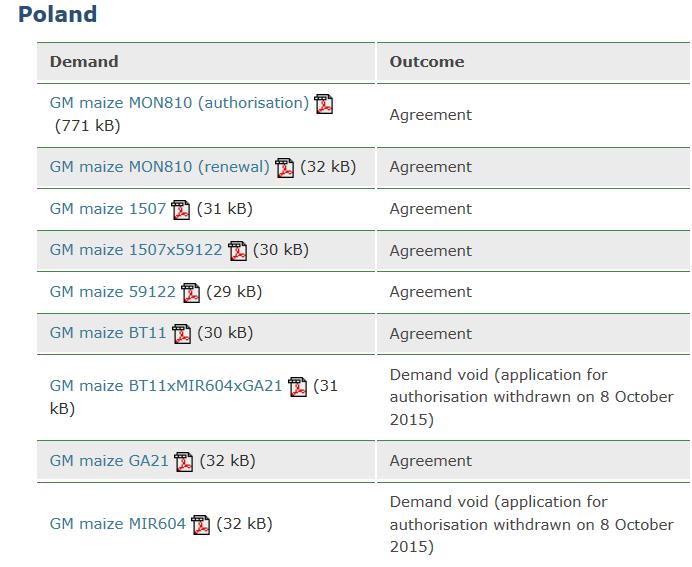Click PDF icon beside GM maize GA21

coord(184,462)
